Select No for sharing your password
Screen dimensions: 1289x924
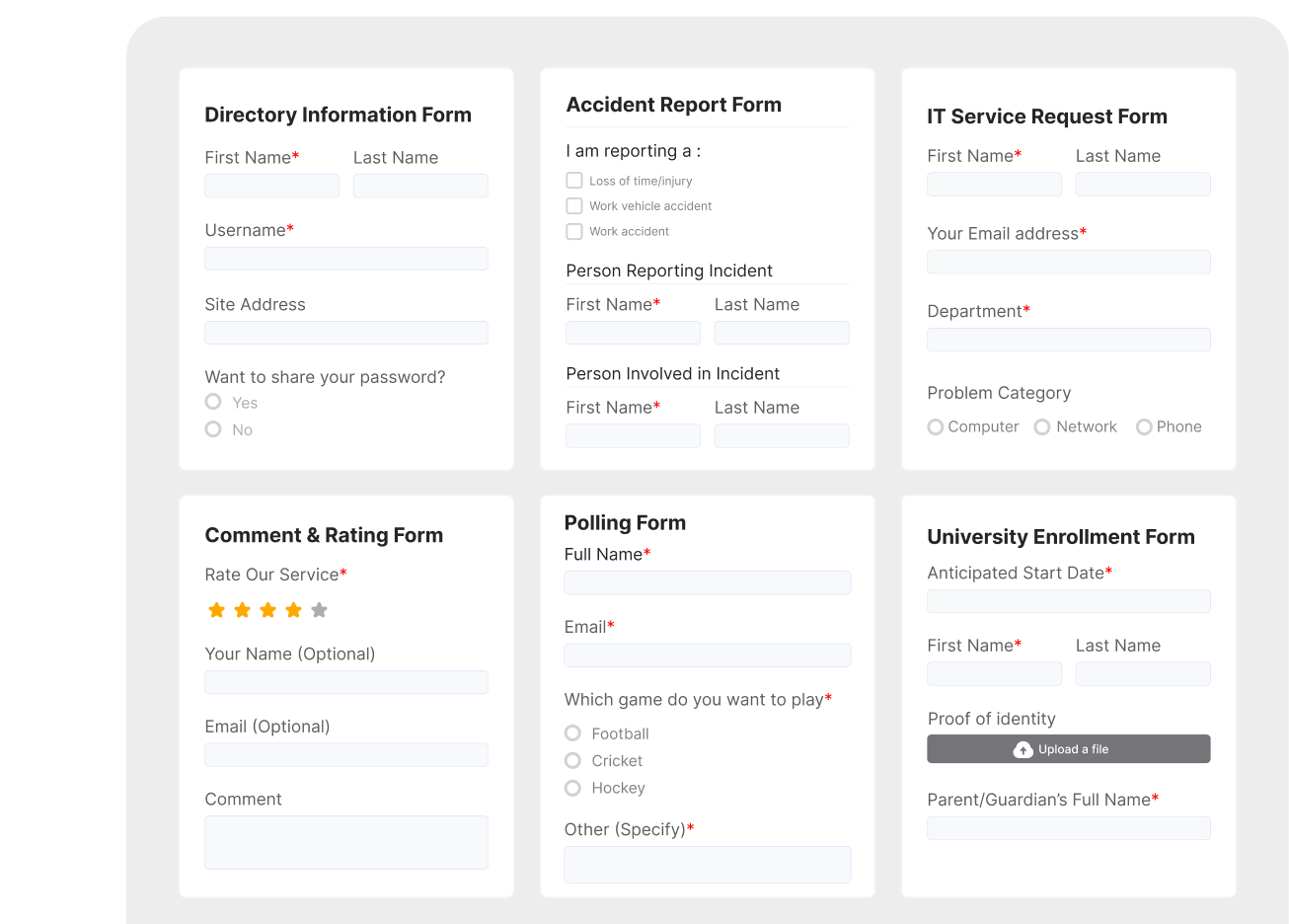(212, 429)
